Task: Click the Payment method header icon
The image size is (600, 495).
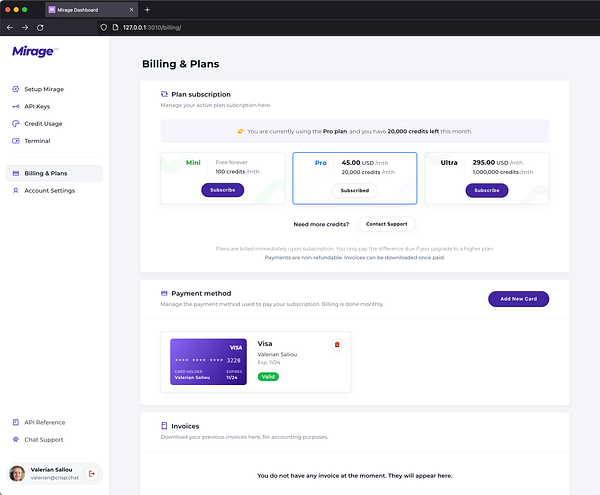Action: click(x=164, y=293)
